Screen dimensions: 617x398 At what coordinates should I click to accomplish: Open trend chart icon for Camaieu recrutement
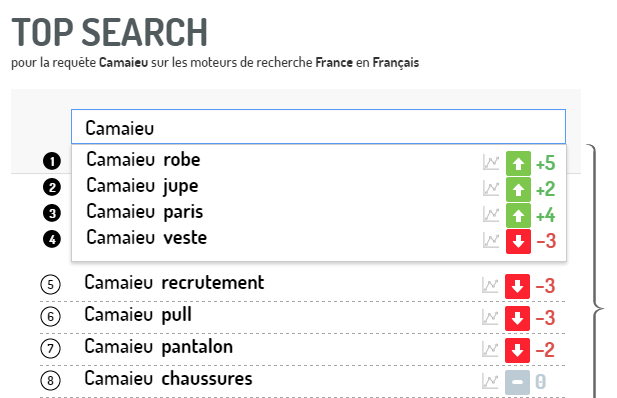coord(490,285)
